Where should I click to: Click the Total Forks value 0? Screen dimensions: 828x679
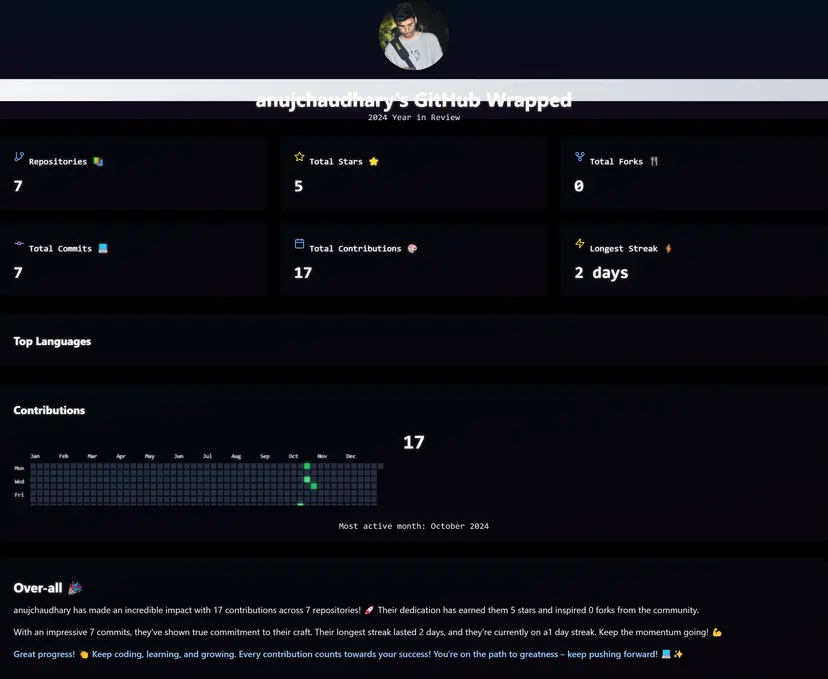(x=579, y=186)
